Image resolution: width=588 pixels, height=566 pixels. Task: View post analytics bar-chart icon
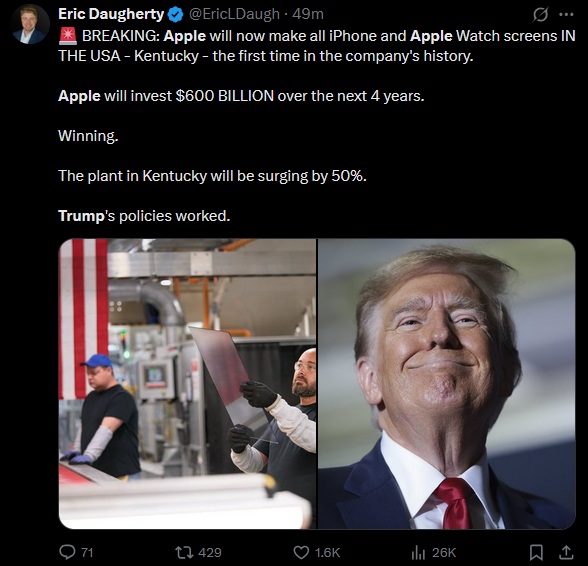tap(418, 552)
